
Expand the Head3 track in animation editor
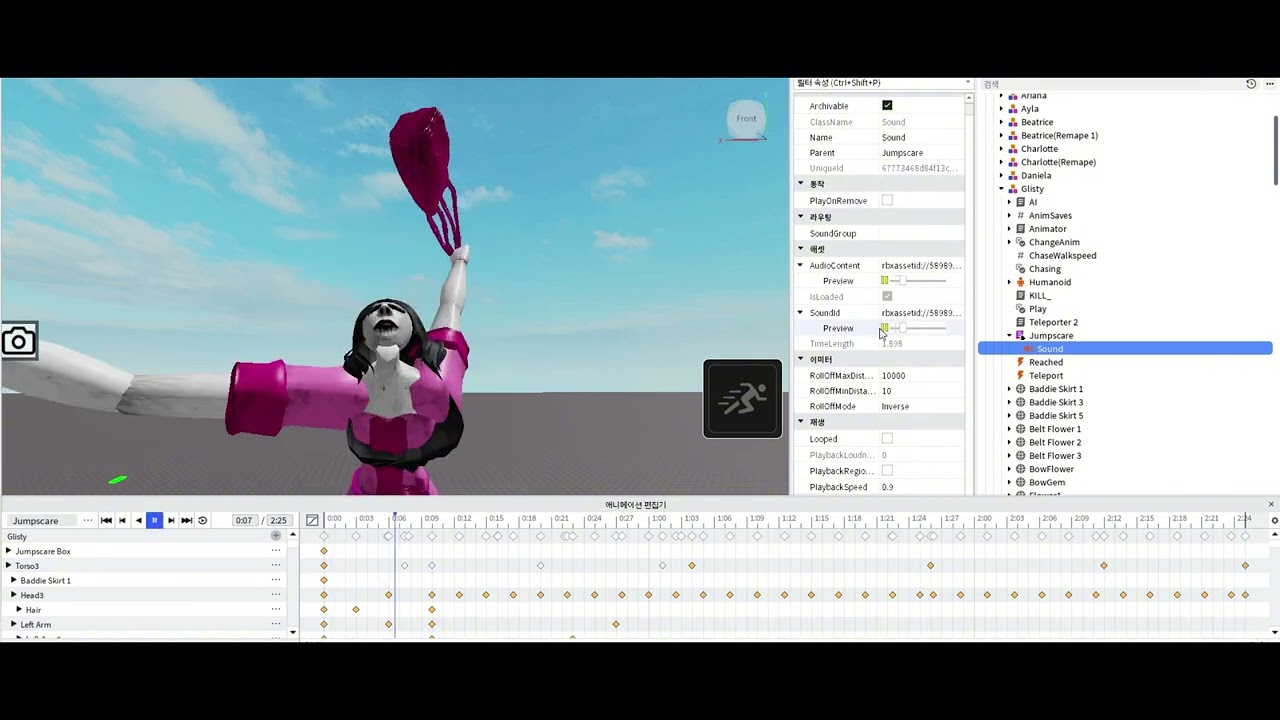pos(14,595)
